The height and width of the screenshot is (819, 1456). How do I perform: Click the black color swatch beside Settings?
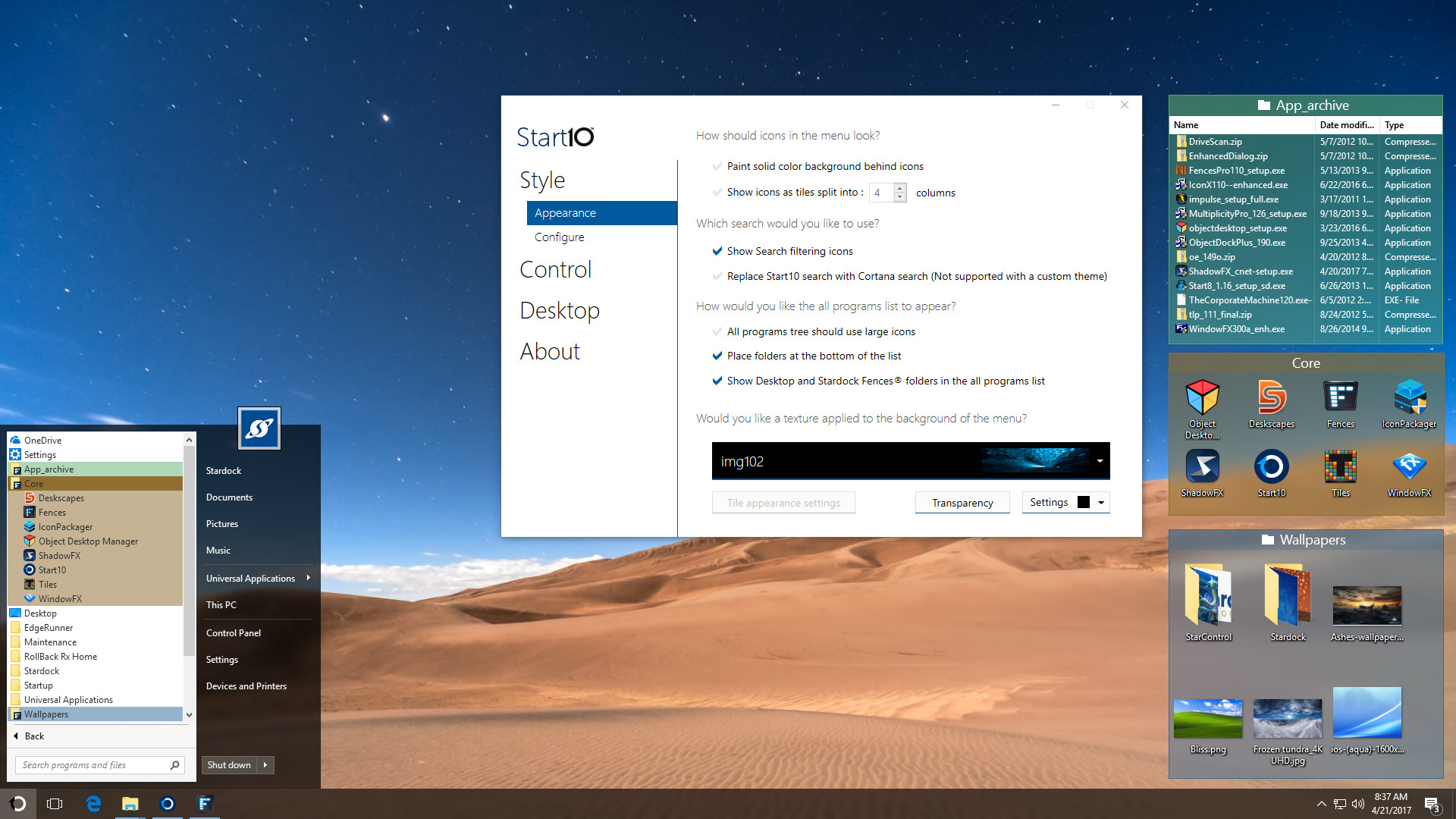(1084, 502)
